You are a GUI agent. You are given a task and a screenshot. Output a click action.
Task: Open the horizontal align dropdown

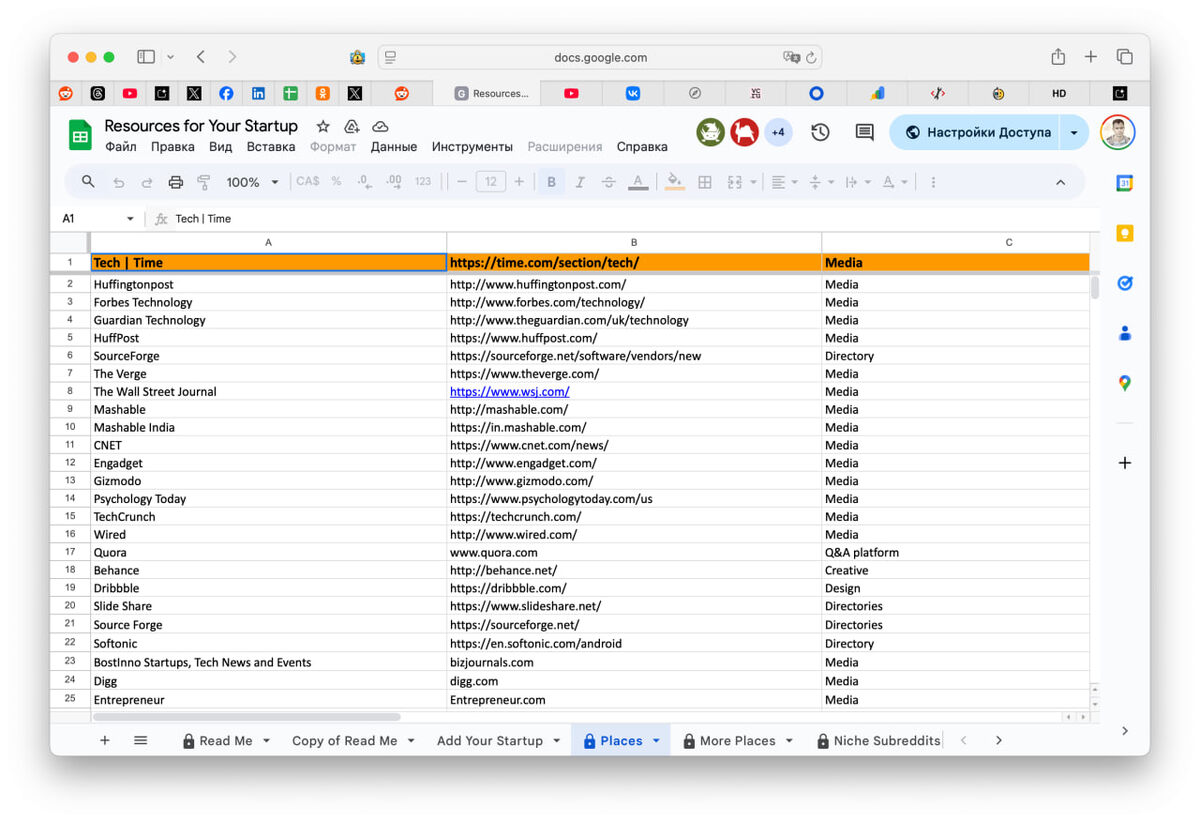pyautogui.click(x=784, y=182)
